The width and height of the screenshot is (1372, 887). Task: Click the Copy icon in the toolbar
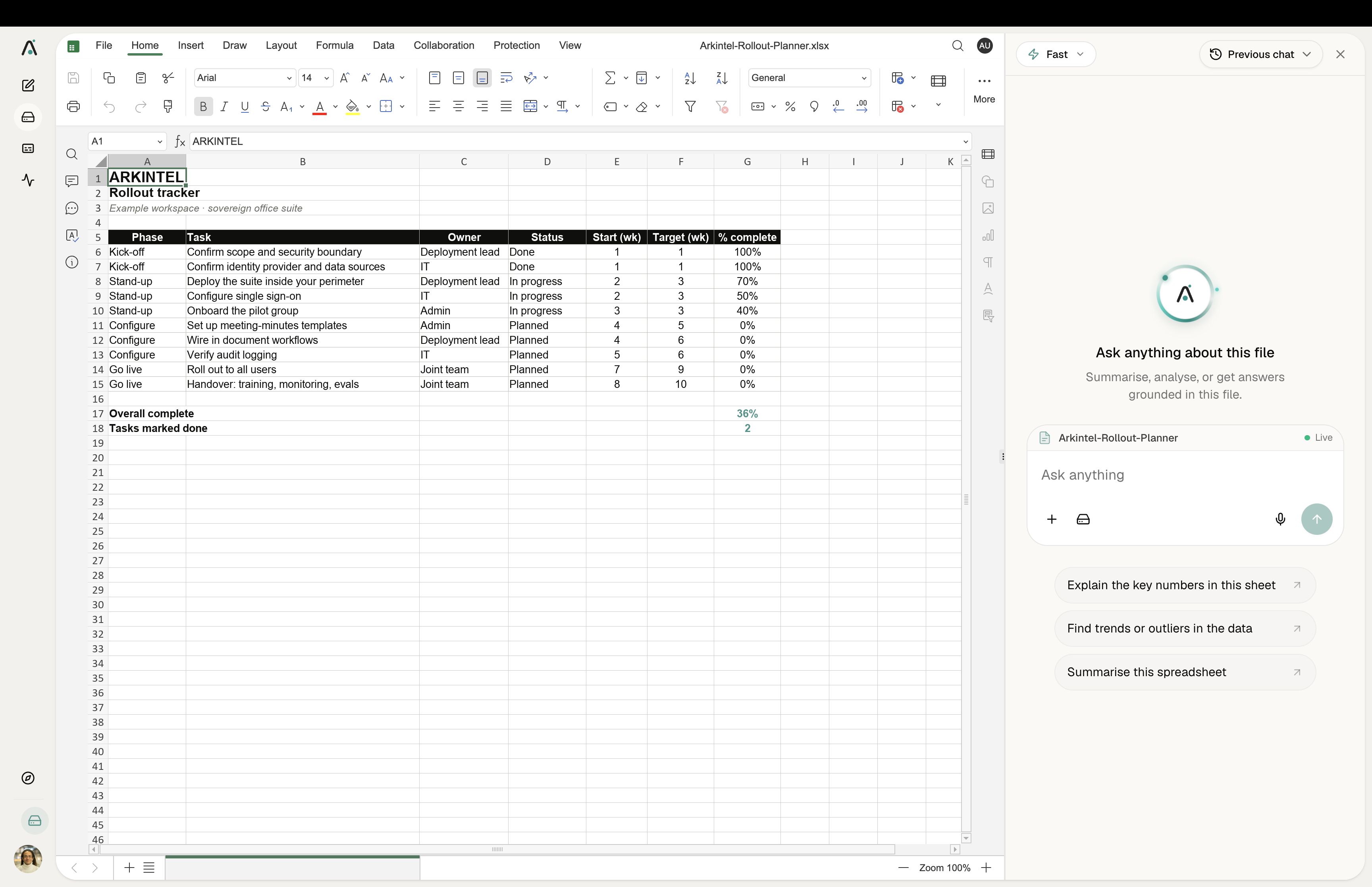click(x=109, y=78)
